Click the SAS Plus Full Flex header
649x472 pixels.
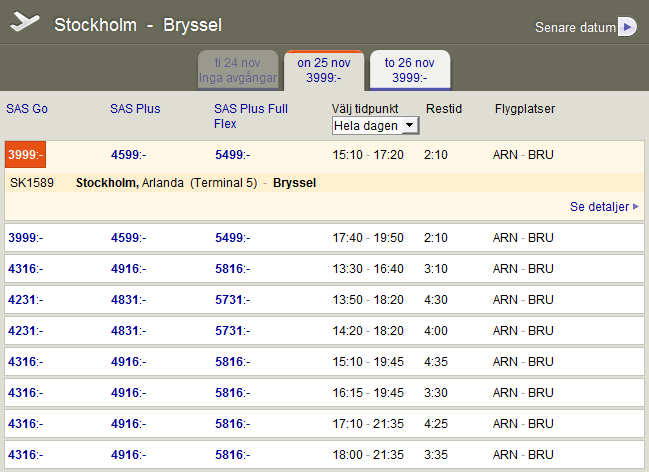point(251,116)
